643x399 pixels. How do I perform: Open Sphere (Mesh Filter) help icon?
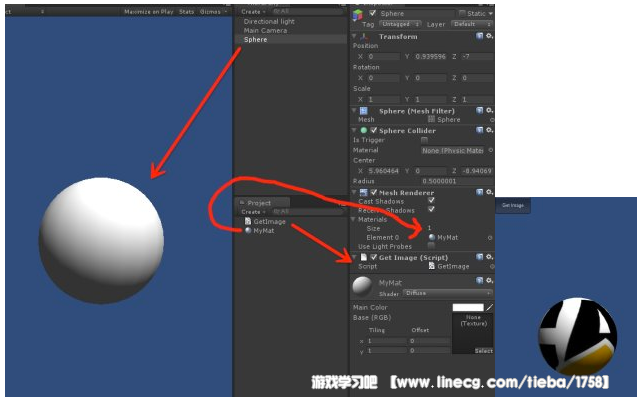(479, 110)
